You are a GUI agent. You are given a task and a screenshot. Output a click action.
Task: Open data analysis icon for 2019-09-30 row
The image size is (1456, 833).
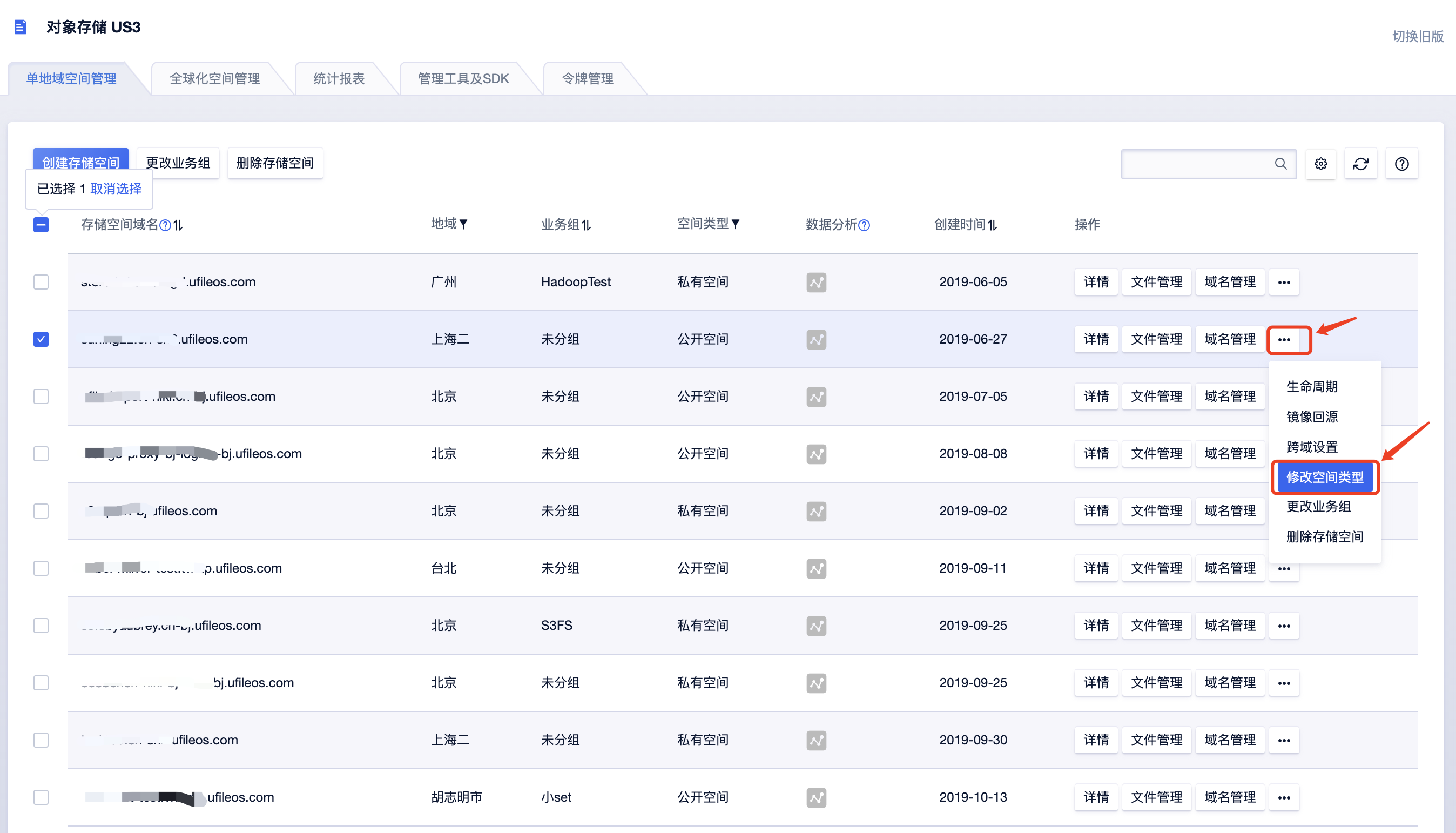point(816,740)
